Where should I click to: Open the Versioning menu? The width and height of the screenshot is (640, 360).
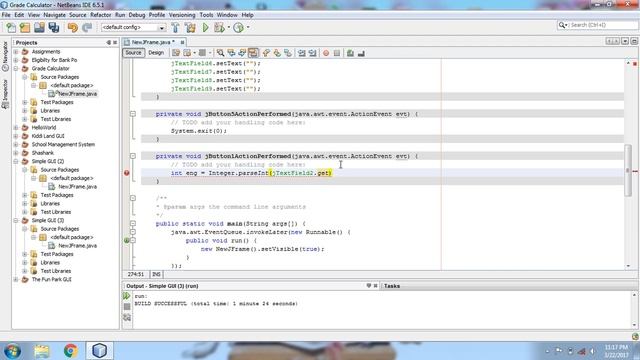pyautogui.click(x=182, y=15)
